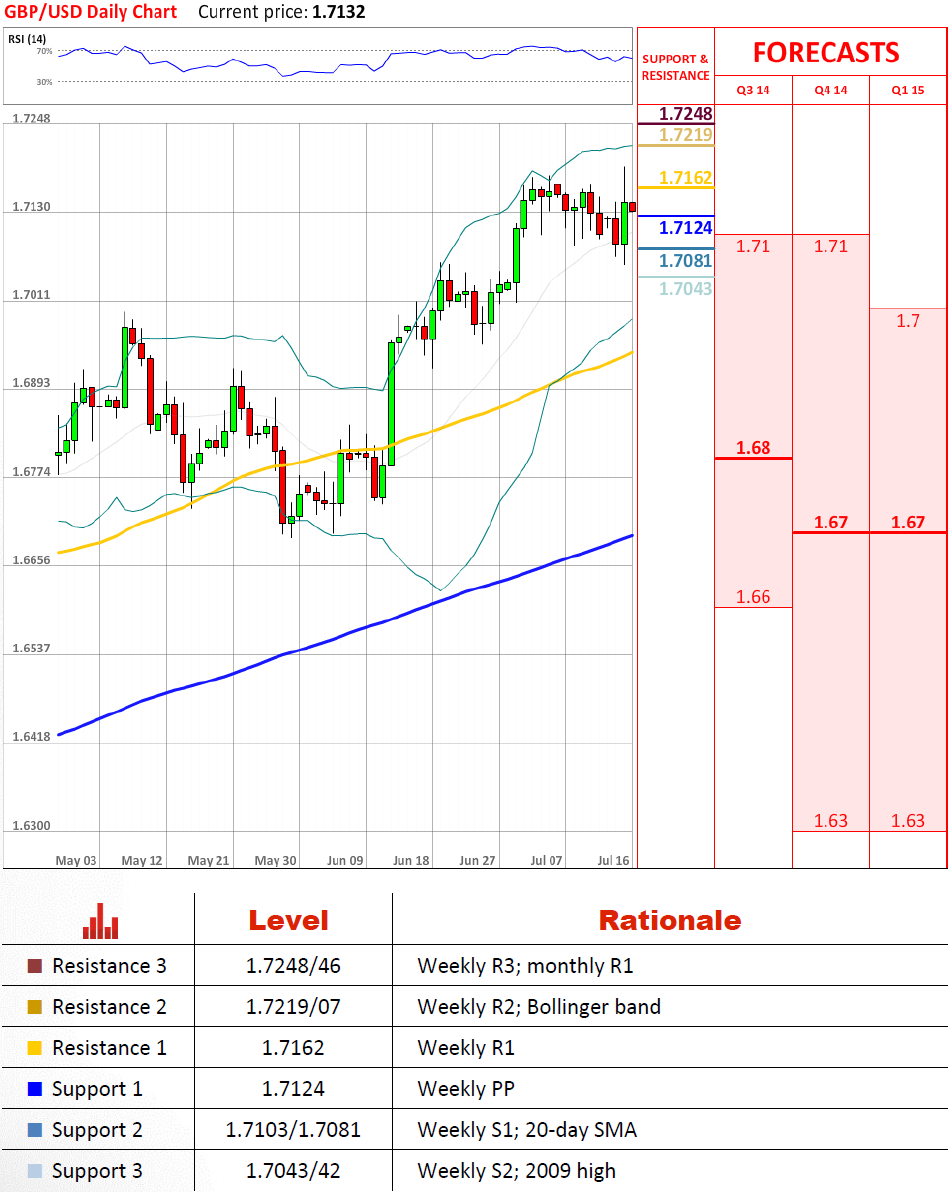Click the Resistance 2 row label

tap(109, 1007)
